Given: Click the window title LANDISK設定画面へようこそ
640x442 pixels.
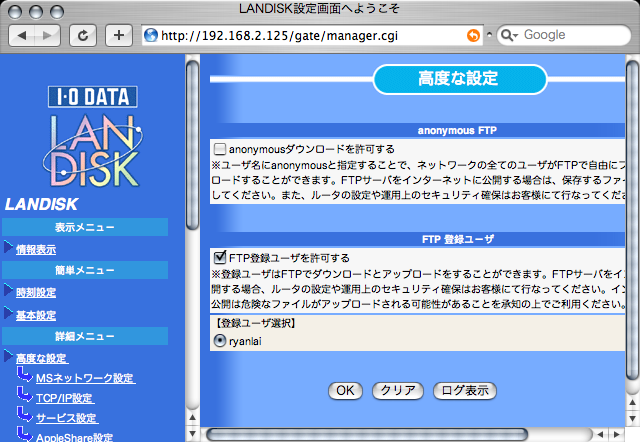Looking at the screenshot, I should pos(319,9).
